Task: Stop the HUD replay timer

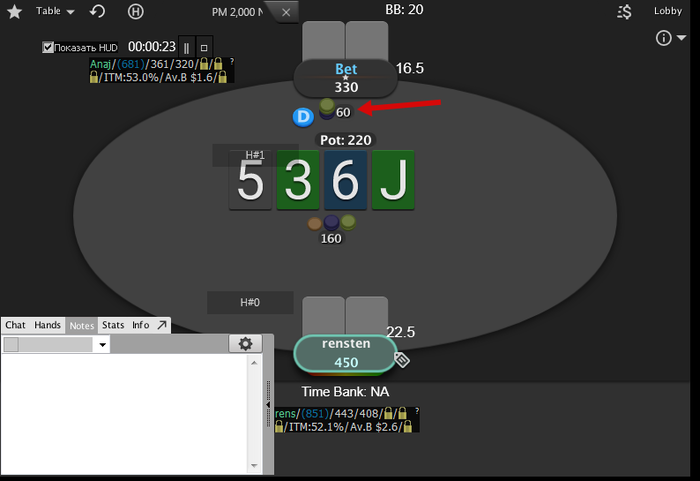Action: pos(204,47)
